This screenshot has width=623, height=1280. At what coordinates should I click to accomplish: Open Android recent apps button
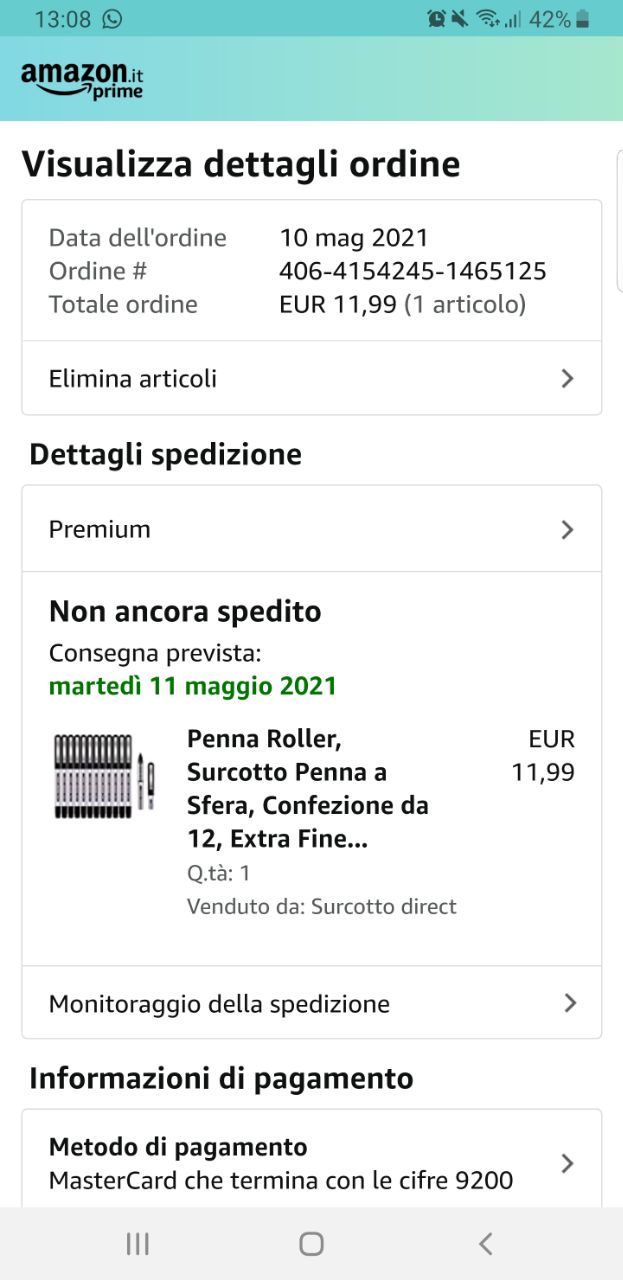pyautogui.click(x=138, y=1243)
